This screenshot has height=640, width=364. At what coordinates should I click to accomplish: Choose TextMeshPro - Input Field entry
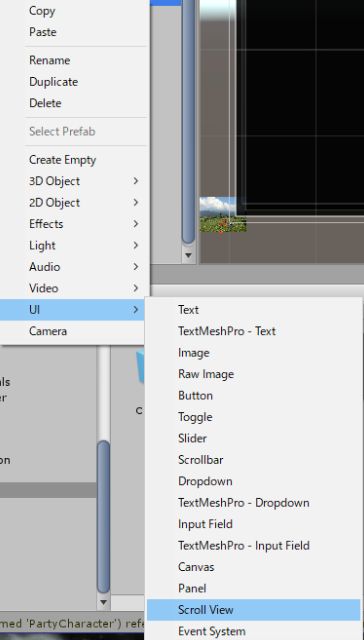(244, 545)
